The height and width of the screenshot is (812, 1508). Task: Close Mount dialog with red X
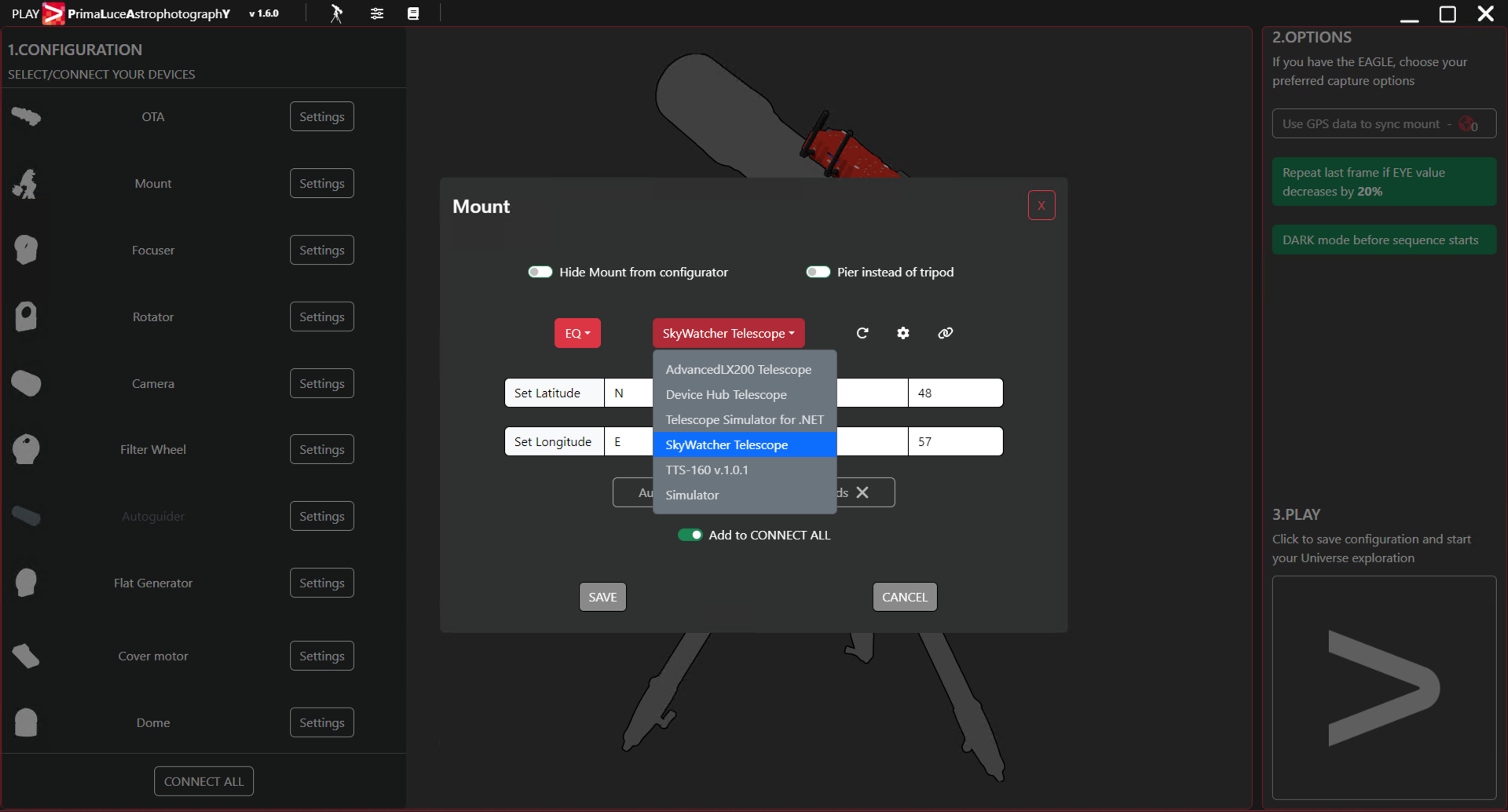point(1041,206)
